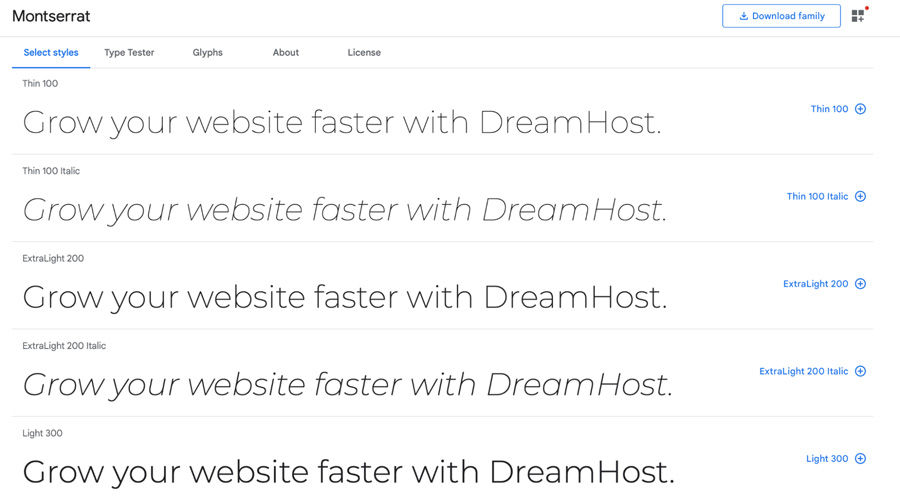Switch to the Select styles tab
Viewport: 900px width, 500px height.
[x=51, y=52]
